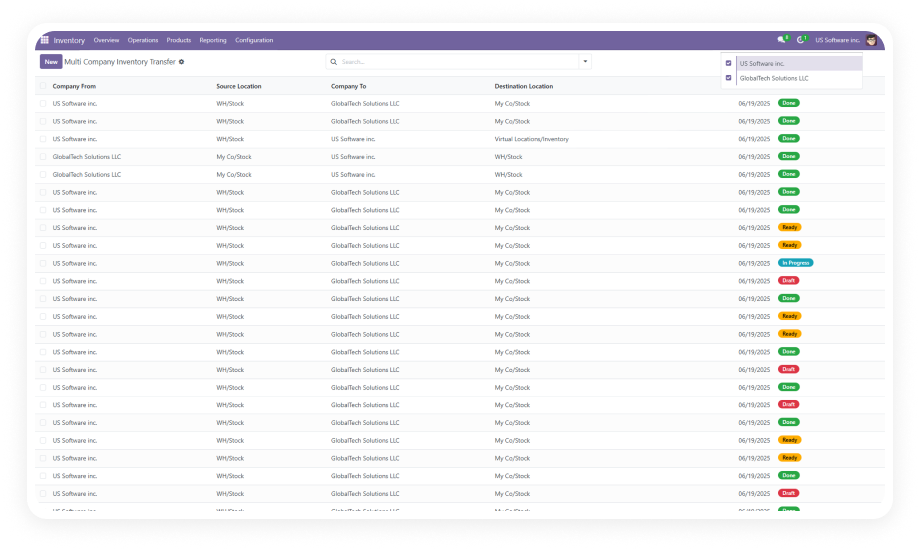Sort by the Source Location column header
920x550 pixels.
239,86
